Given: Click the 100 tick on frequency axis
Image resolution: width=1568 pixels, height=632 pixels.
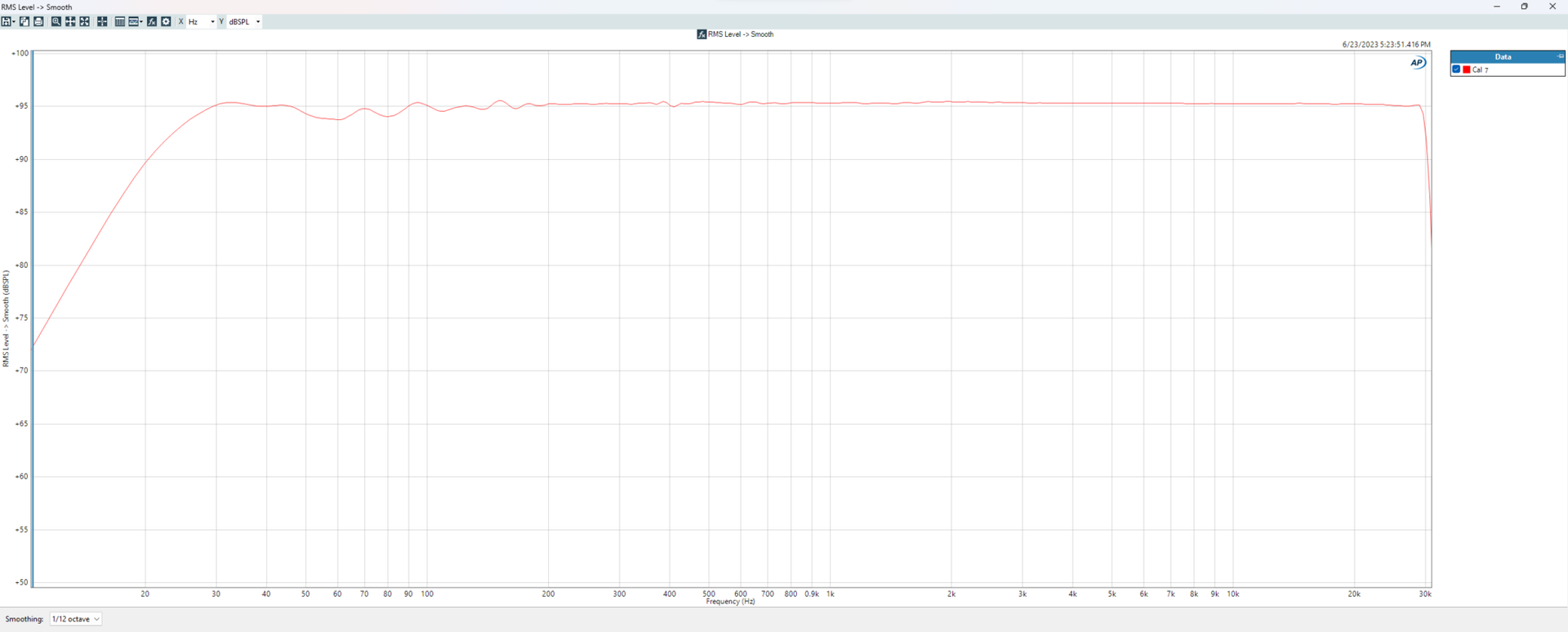Looking at the screenshot, I should pyautogui.click(x=427, y=594).
